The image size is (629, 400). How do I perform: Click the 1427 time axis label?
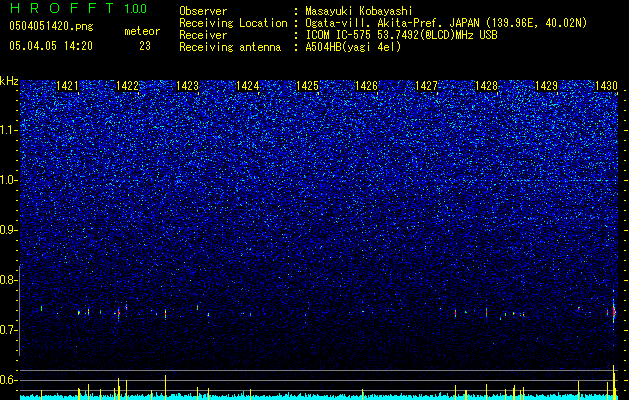click(x=426, y=86)
